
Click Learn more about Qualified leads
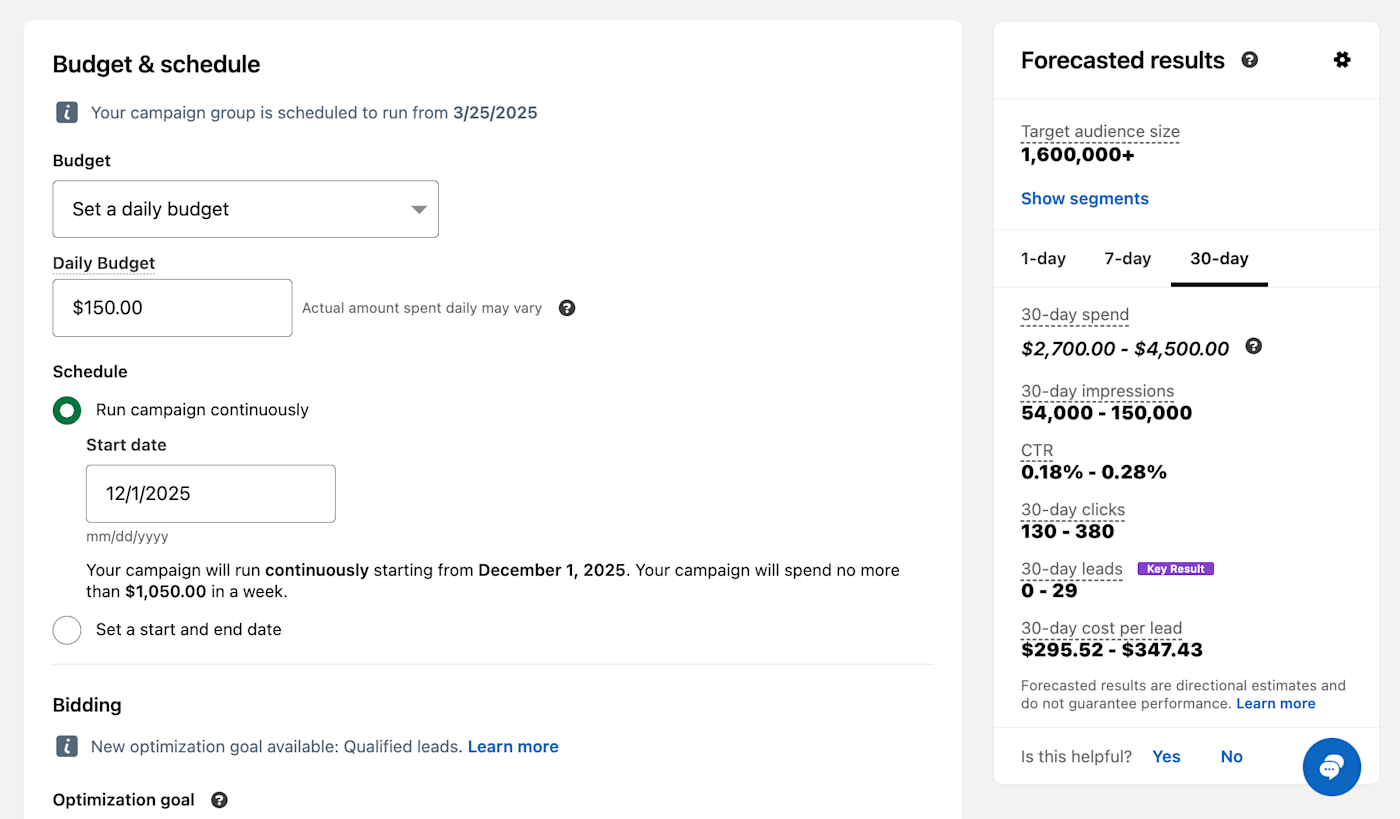[x=513, y=747]
